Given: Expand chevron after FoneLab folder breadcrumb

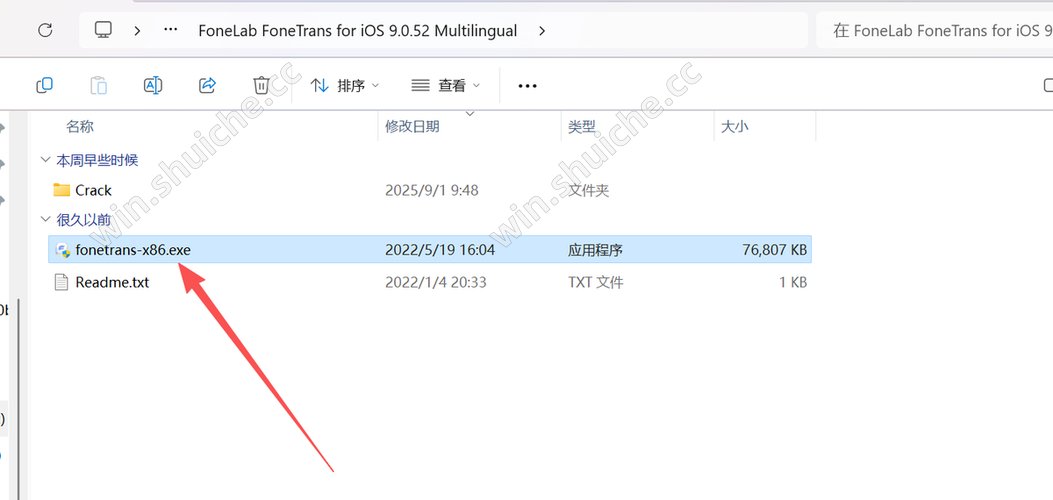Looking at the screenshot, I should pyautogui.click(x=543, y=30).
